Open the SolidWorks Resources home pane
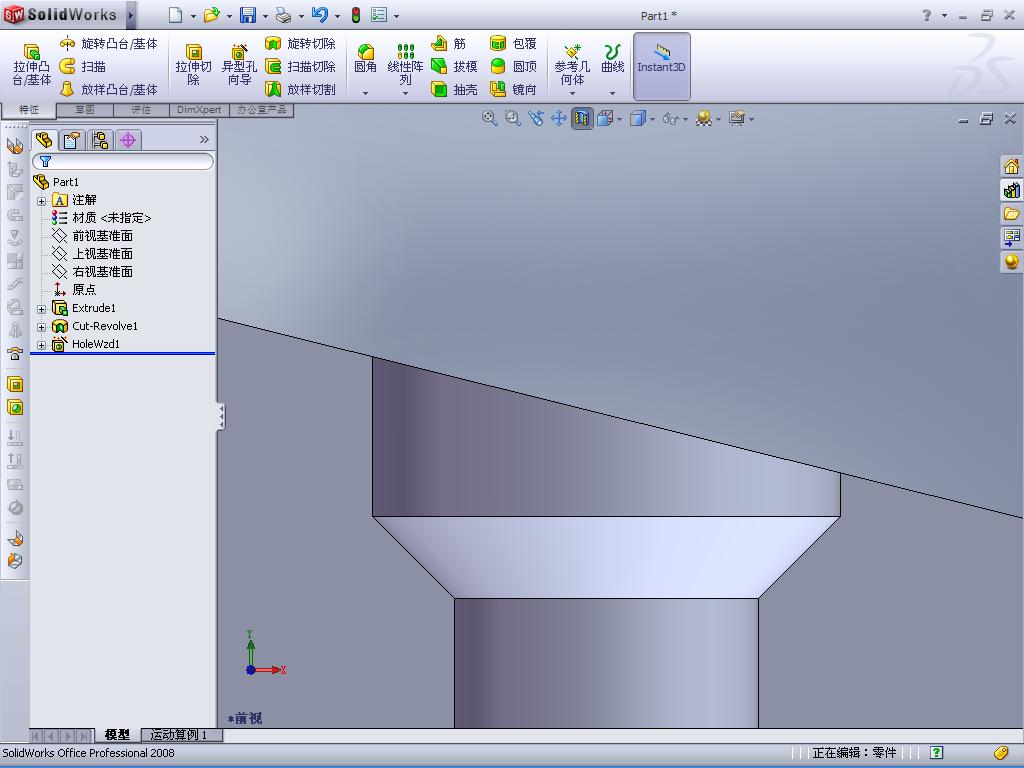 [x=1011, y=167]
